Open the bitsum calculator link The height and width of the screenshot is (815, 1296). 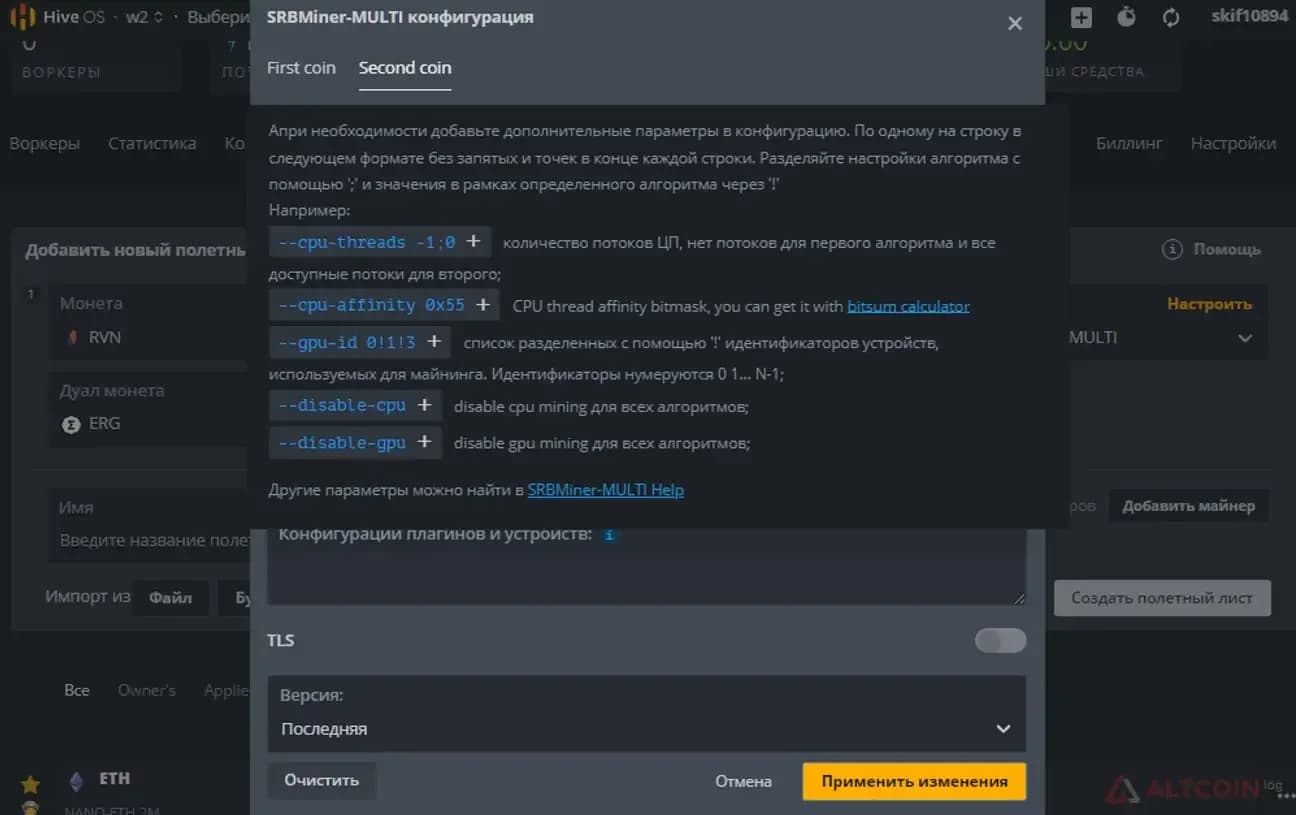[909, 306]
